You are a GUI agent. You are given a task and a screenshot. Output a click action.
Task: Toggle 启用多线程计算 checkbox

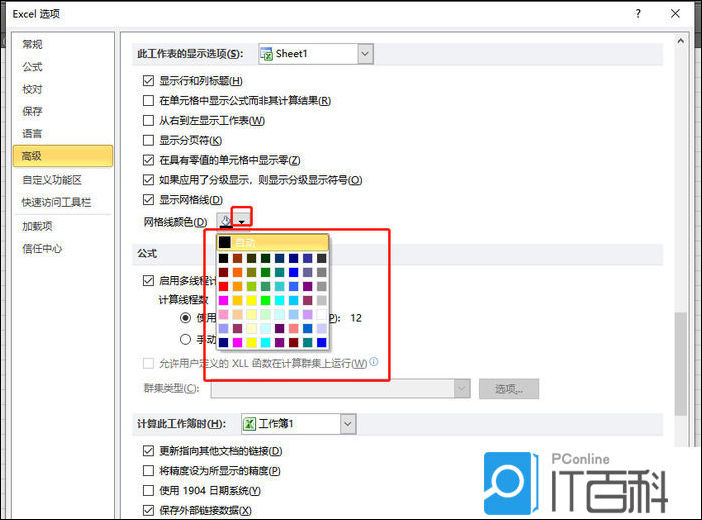pos(148,280)
